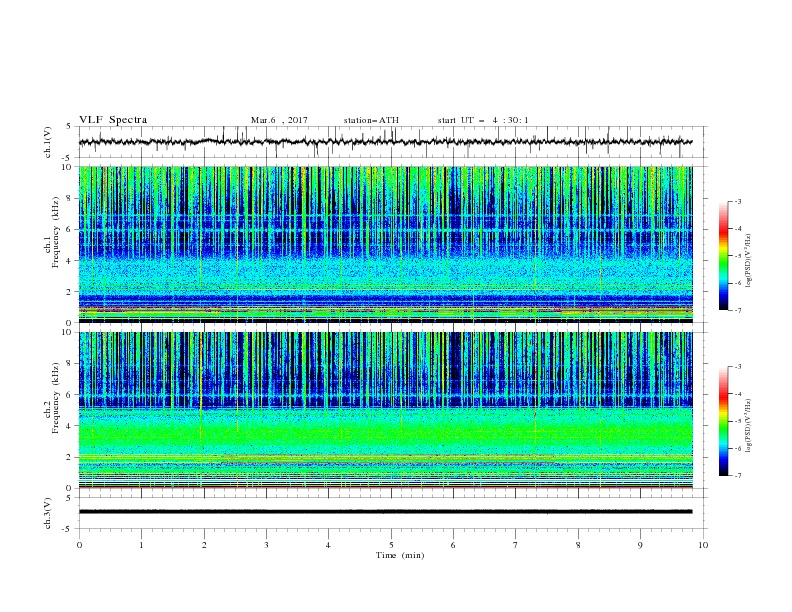Click the "start UT = 4 :30: 1" header text
792x612 pixels.
[x=483, y=120]
